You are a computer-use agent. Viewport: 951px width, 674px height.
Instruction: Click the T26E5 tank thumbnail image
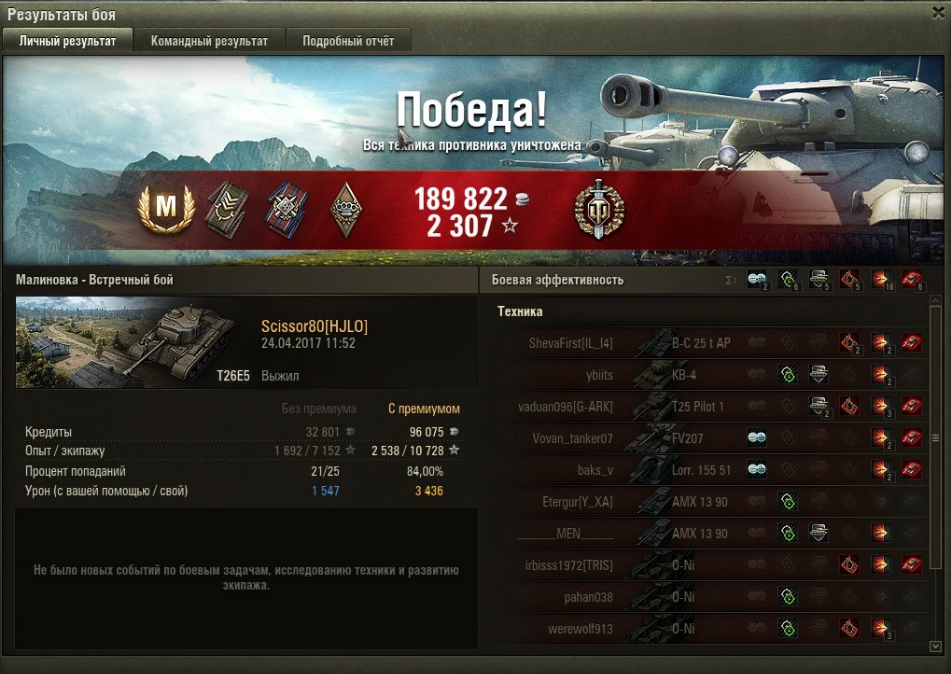(x=133, y=342)
